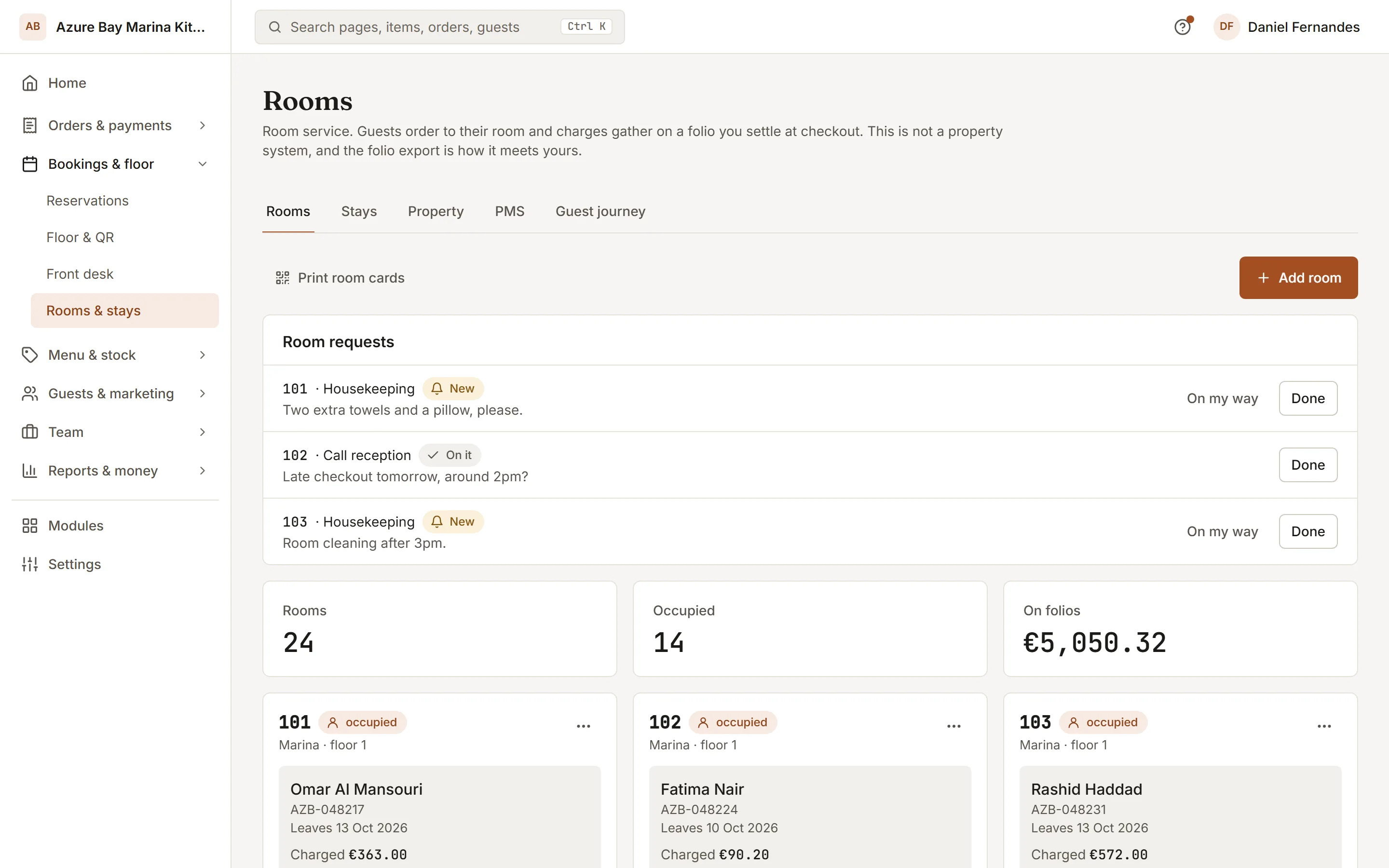Viewport: 1389px width, 868px height.
Task: Click the Bookings & floor calendar icon
Action: 30,164
